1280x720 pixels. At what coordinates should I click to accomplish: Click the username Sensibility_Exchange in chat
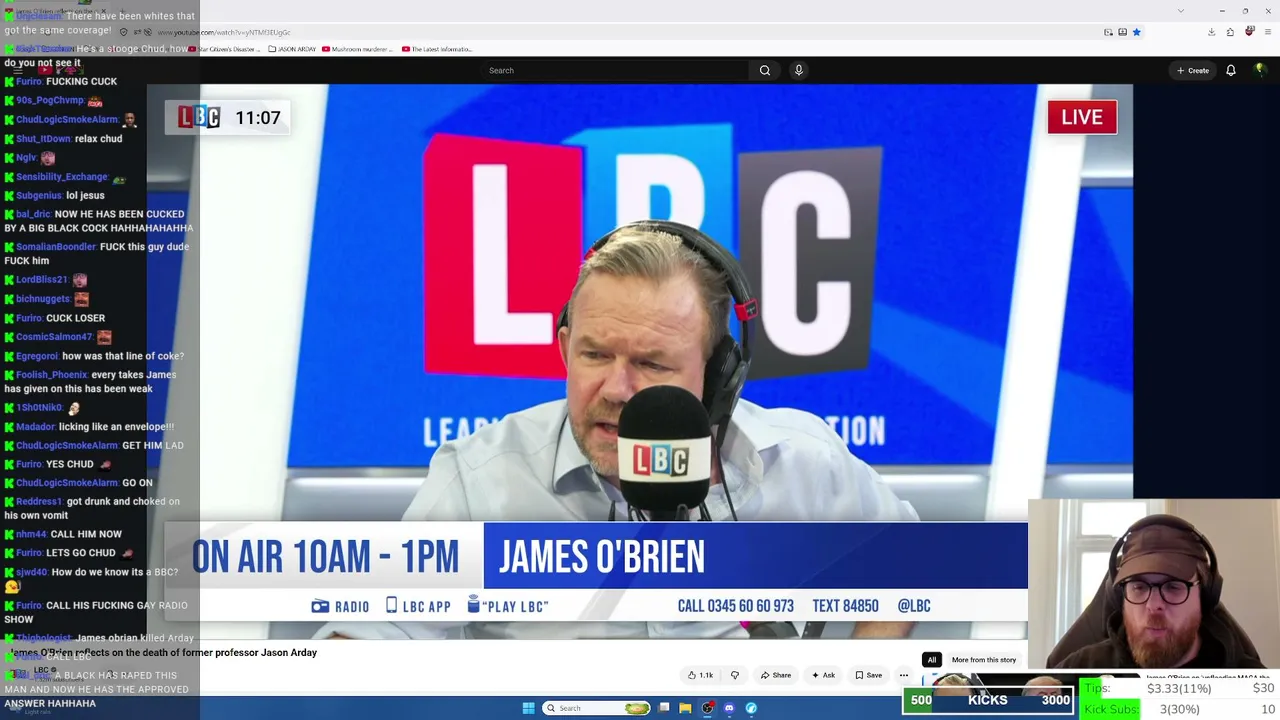click(61, 177)
